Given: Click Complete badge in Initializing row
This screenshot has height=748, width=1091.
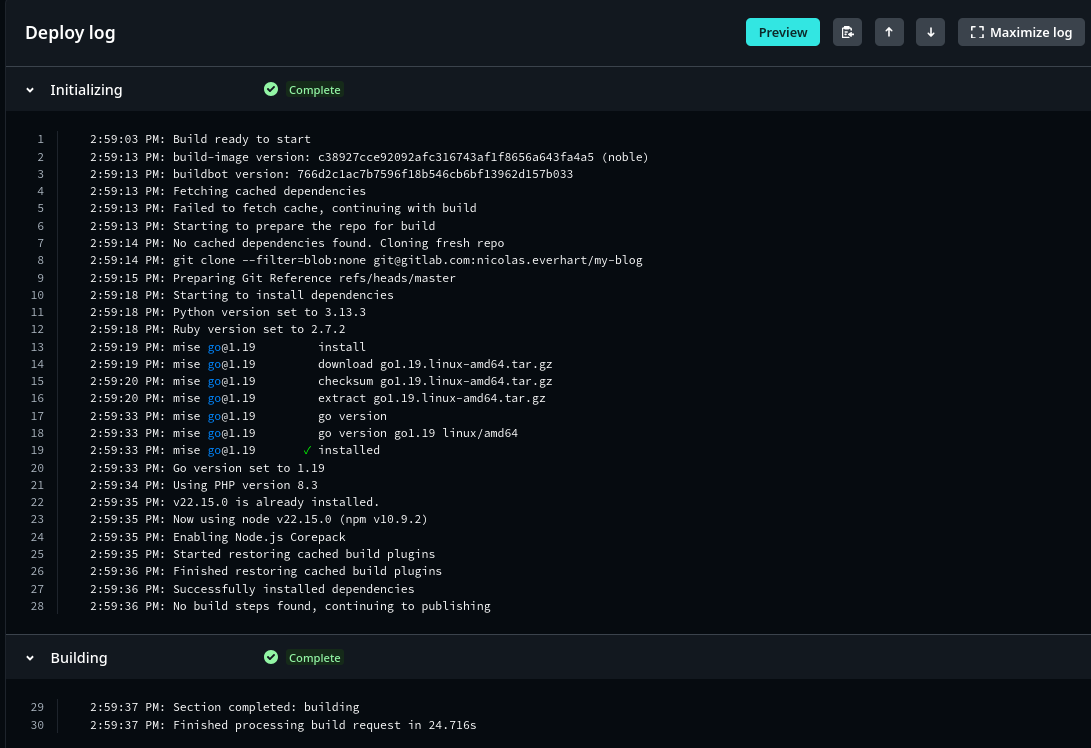Looking at the screenshot, I should [314, 90].
